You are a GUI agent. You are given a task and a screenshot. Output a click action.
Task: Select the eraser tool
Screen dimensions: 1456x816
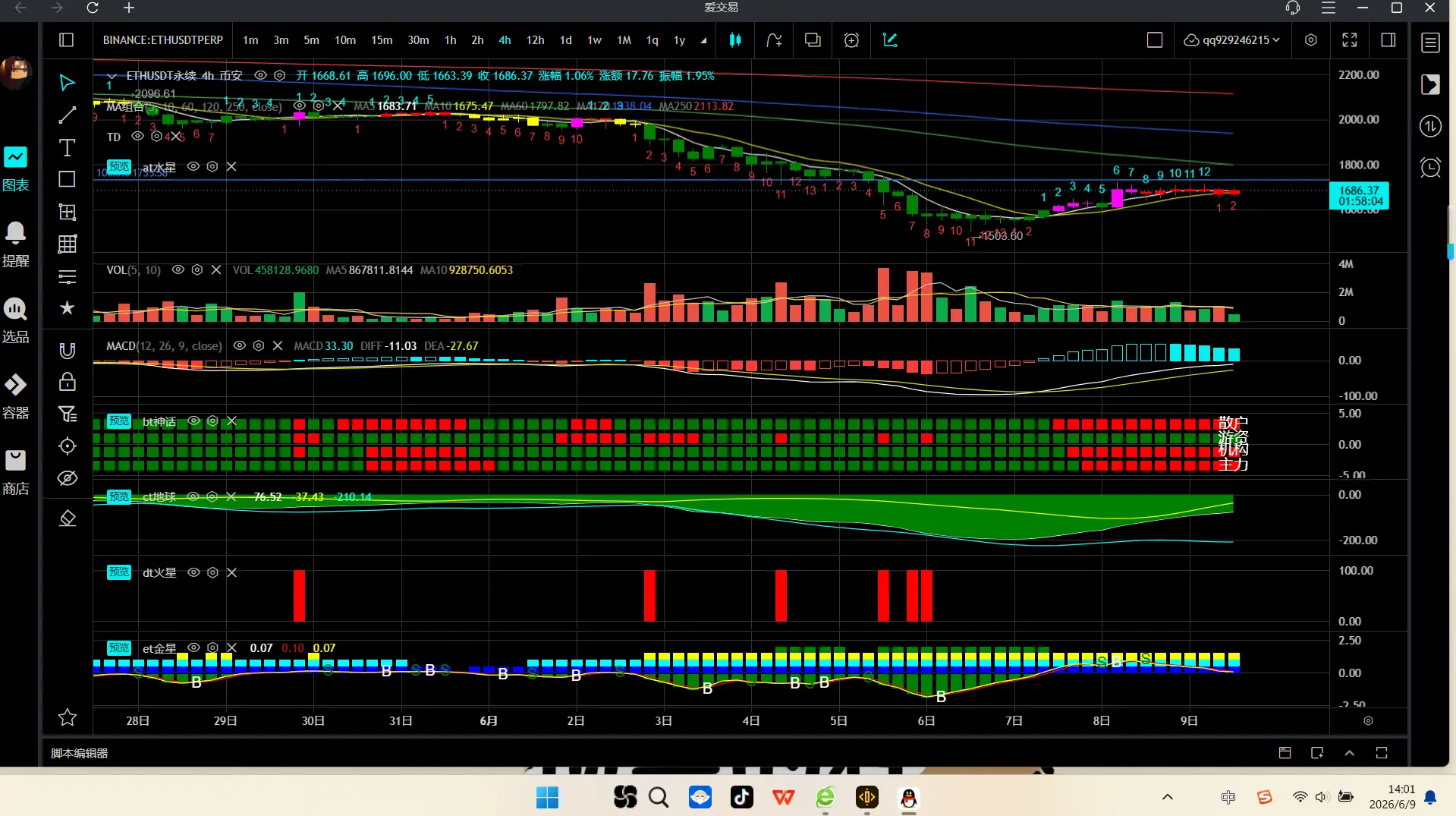[x=67, y=518]
